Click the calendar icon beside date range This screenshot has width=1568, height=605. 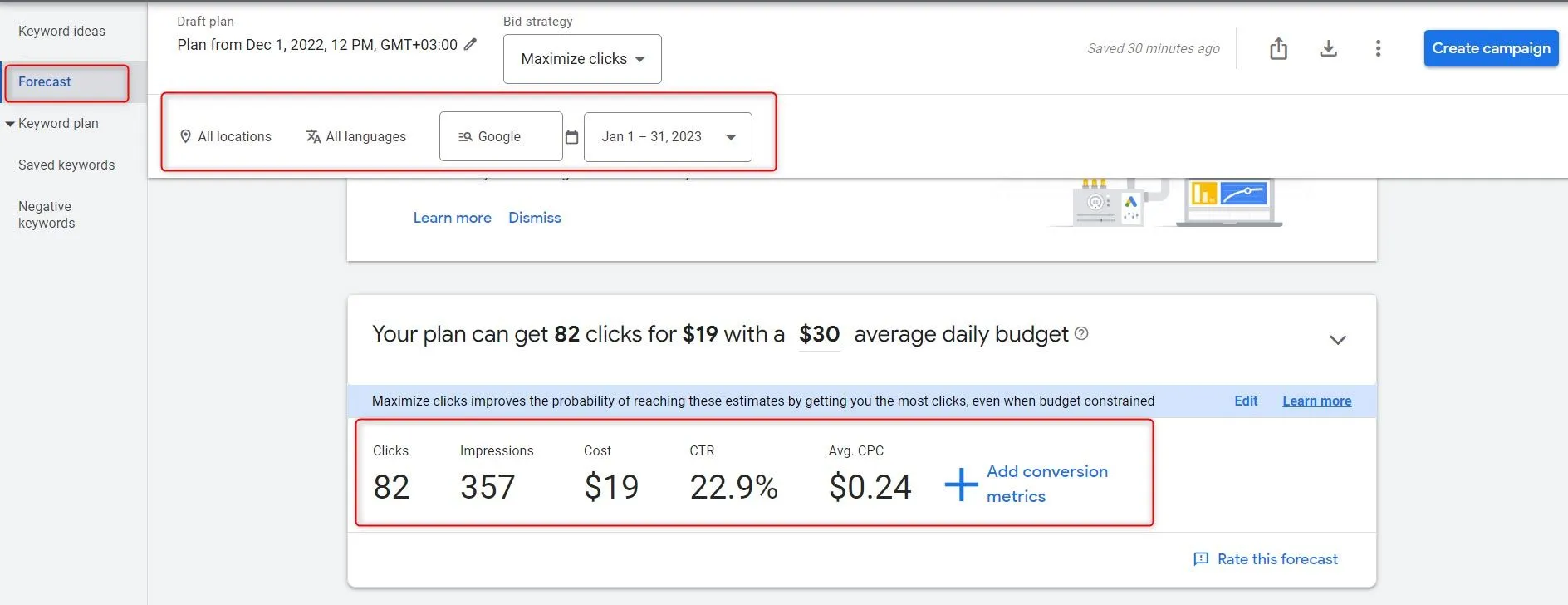pyautogui.click(x=571, y=137)
